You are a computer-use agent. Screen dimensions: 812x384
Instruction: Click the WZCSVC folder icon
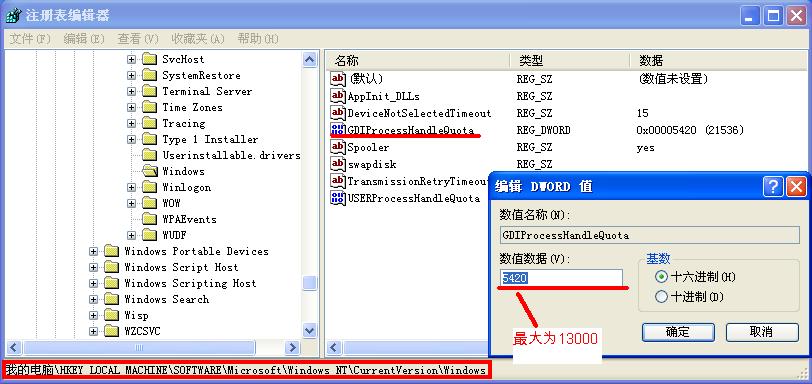tap(111, 331)
